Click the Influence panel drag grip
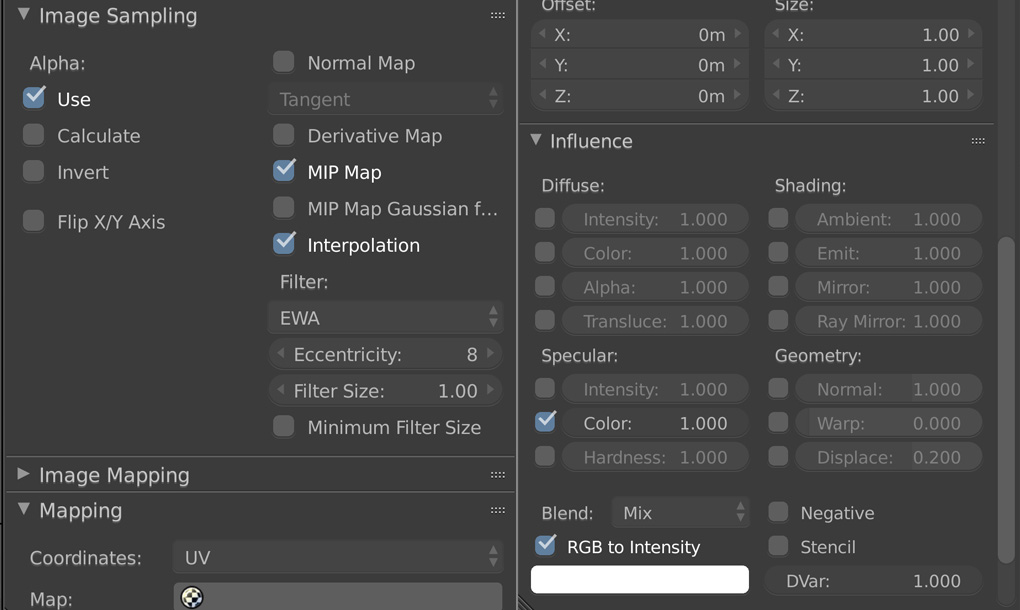1020x610 pixels. (978, 141)
